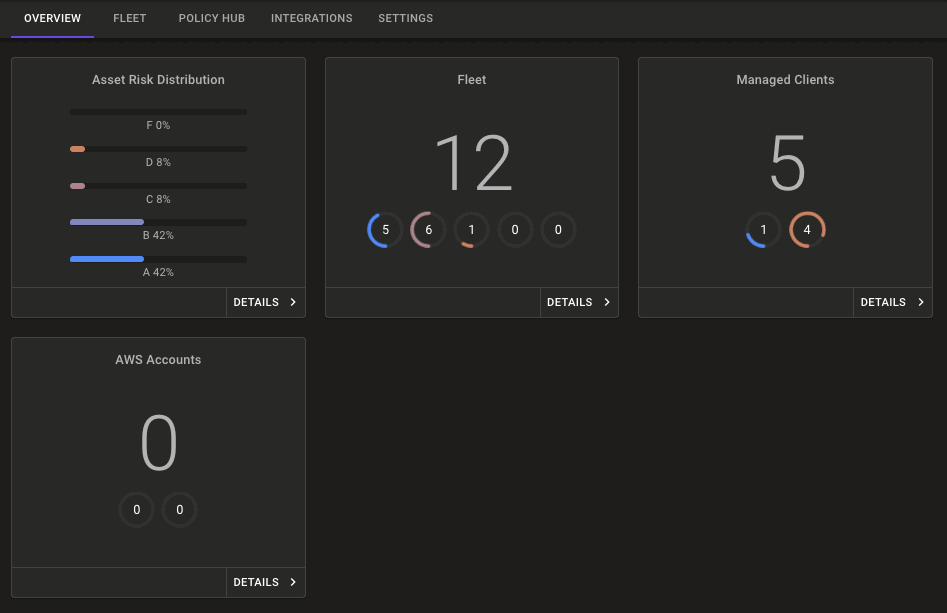
Task: Go to the Integrations tab
Action: pos(311,18)
